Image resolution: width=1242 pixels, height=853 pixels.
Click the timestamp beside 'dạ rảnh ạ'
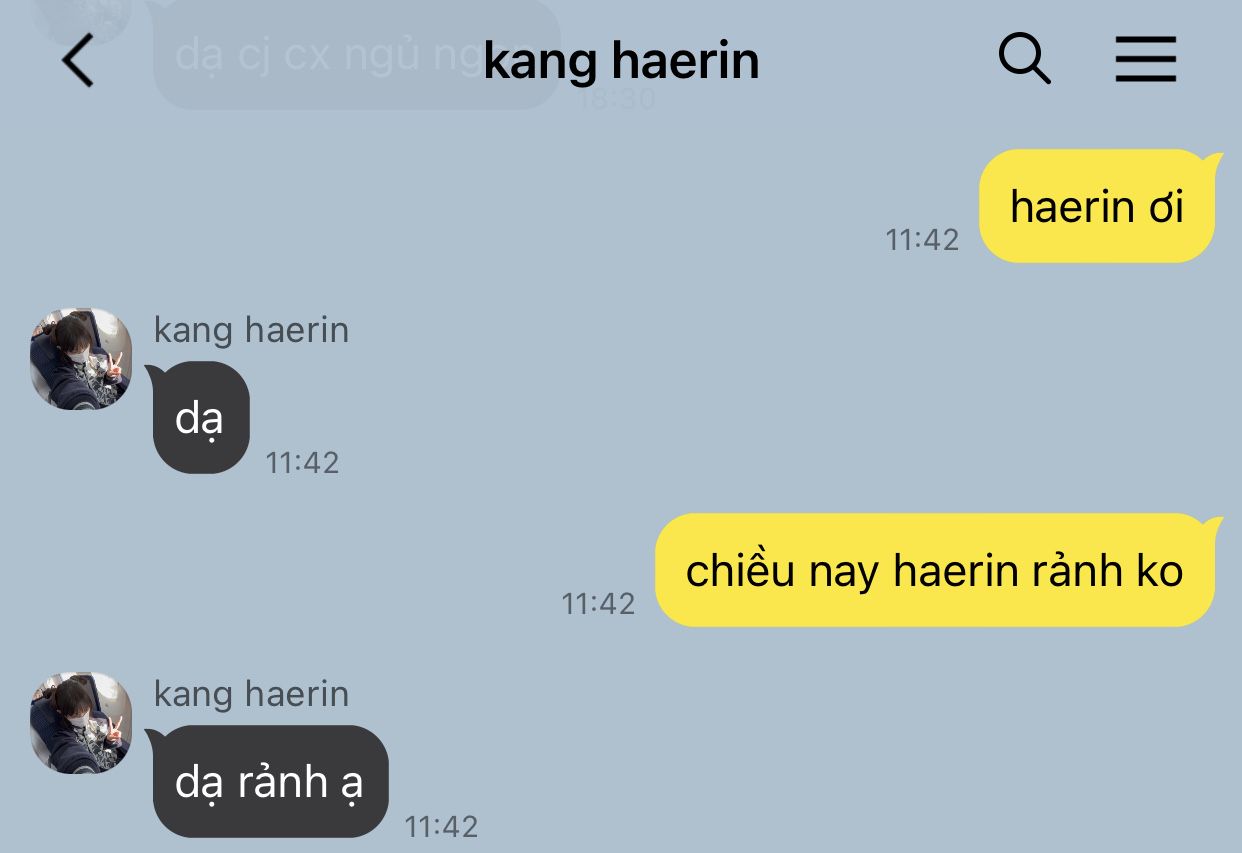pos(441,826)
